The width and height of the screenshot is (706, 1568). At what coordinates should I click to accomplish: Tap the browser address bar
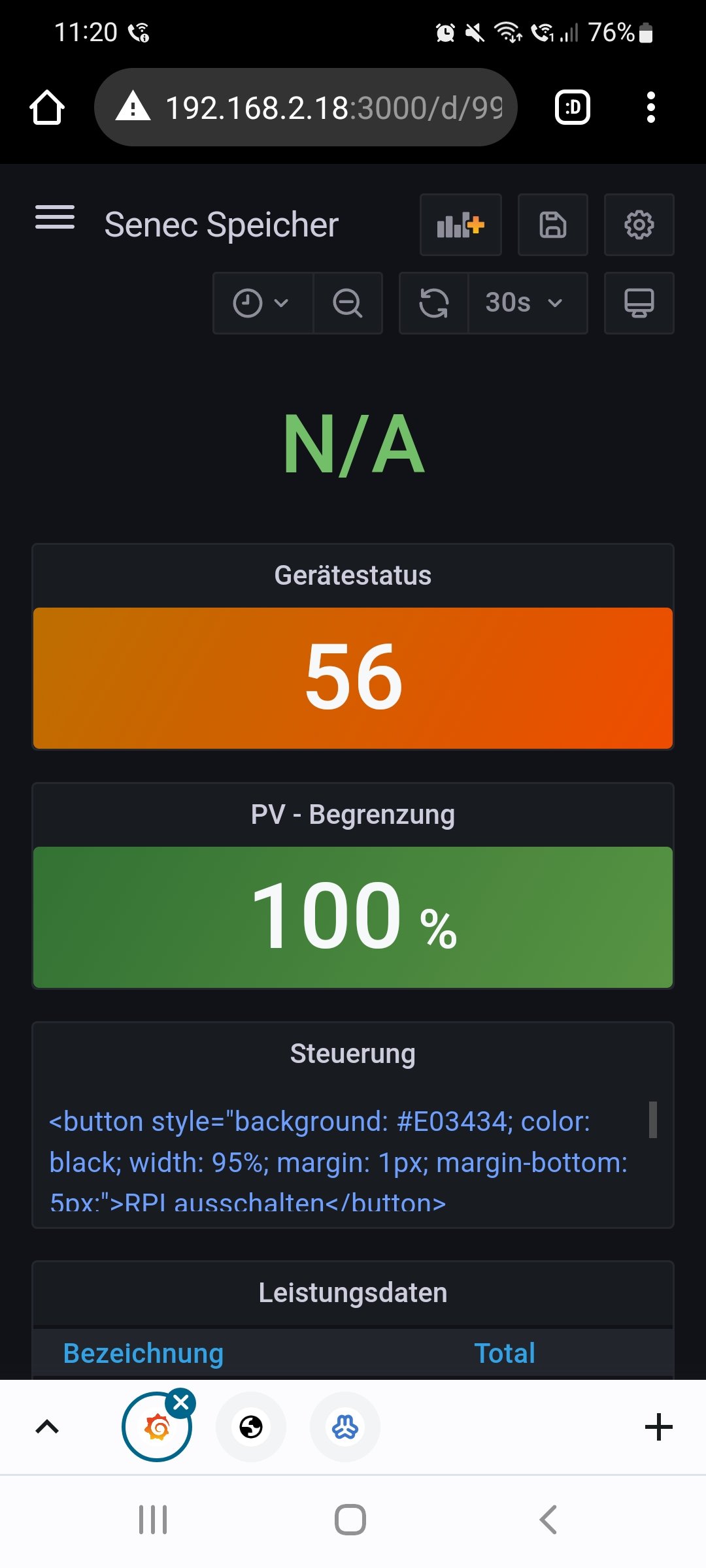[306, 107]
